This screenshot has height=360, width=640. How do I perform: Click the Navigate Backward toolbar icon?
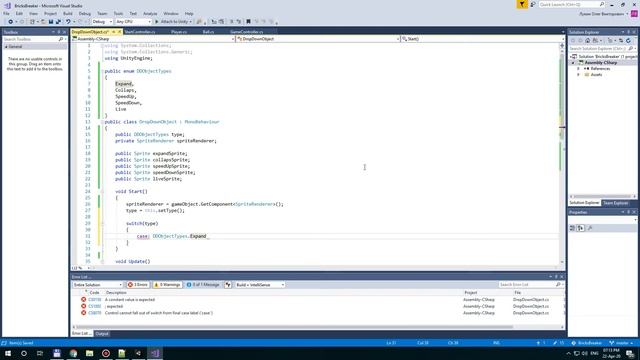(10, 22)
